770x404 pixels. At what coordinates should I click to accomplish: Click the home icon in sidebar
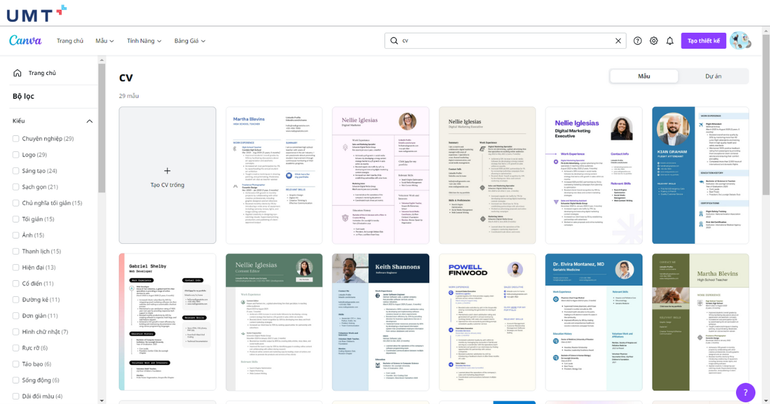[17, 73]
